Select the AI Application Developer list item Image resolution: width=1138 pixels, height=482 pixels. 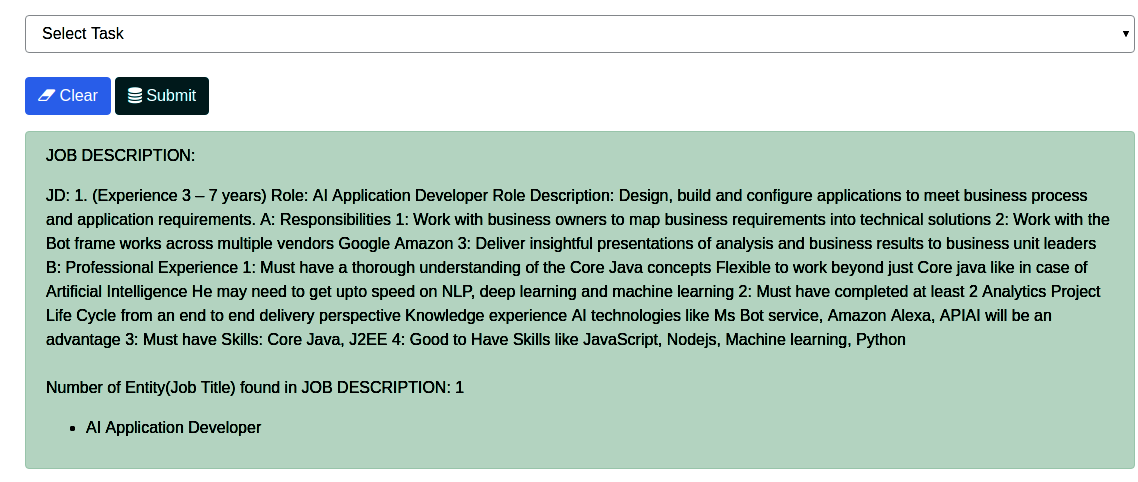pos(173,428)
